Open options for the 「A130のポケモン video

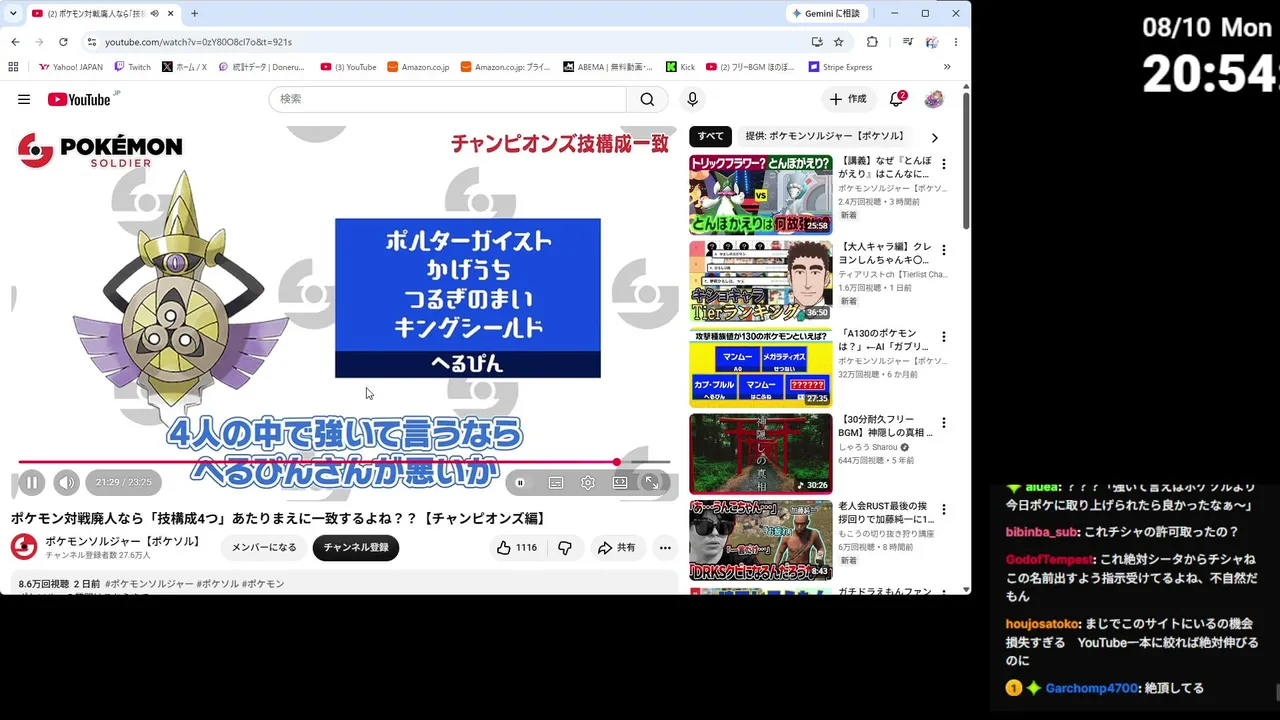943,337
